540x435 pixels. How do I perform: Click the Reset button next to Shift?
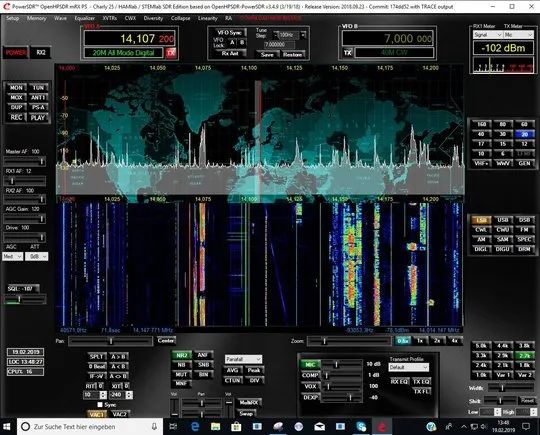point(527,401)
